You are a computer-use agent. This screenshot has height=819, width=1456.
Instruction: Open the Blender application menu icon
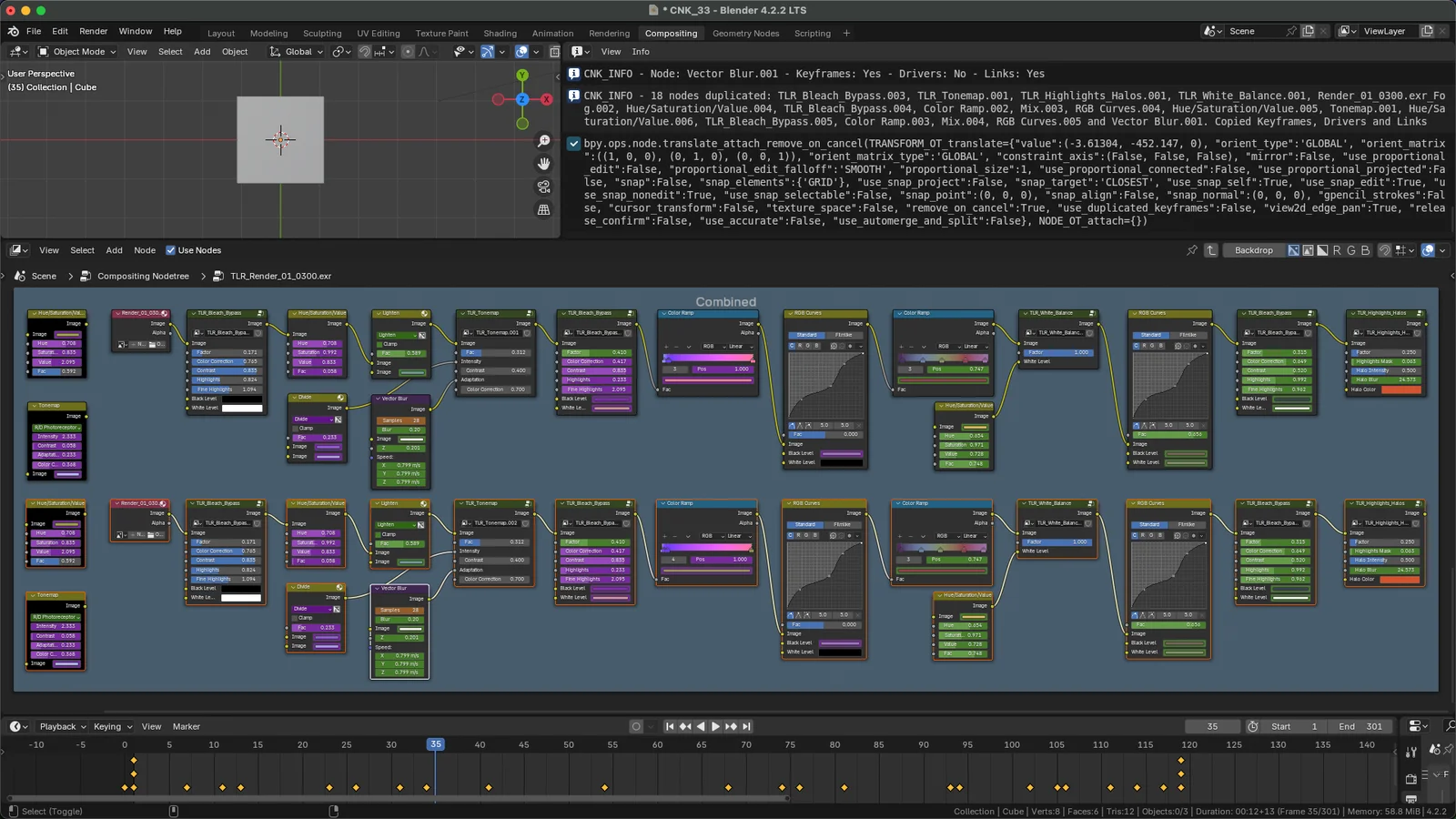pos(12,30)
